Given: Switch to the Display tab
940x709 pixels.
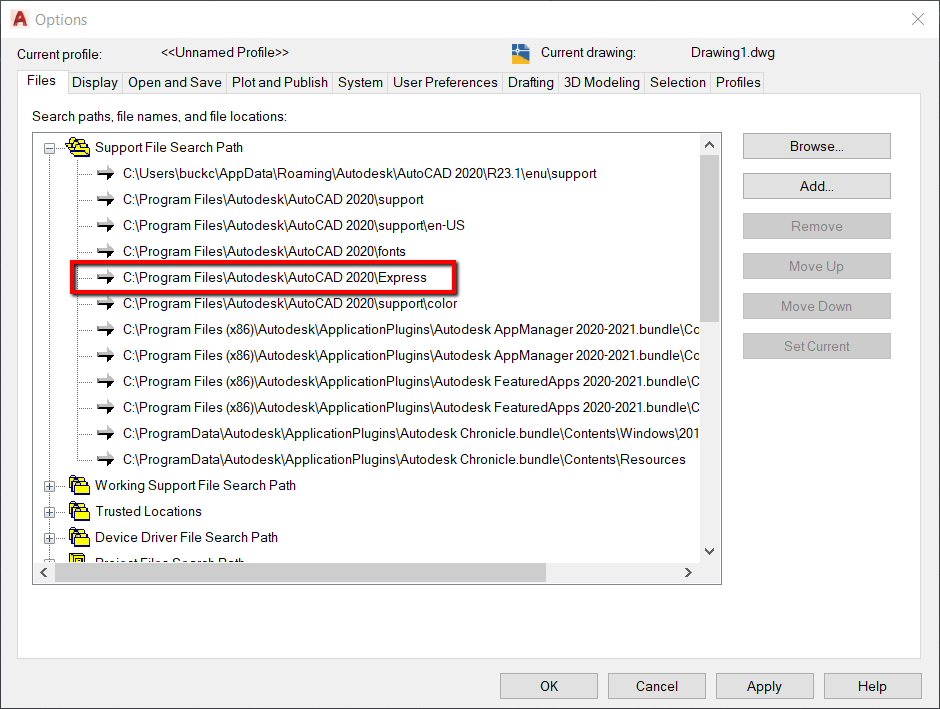Looking at the screenshot, I should pos(95,82).
